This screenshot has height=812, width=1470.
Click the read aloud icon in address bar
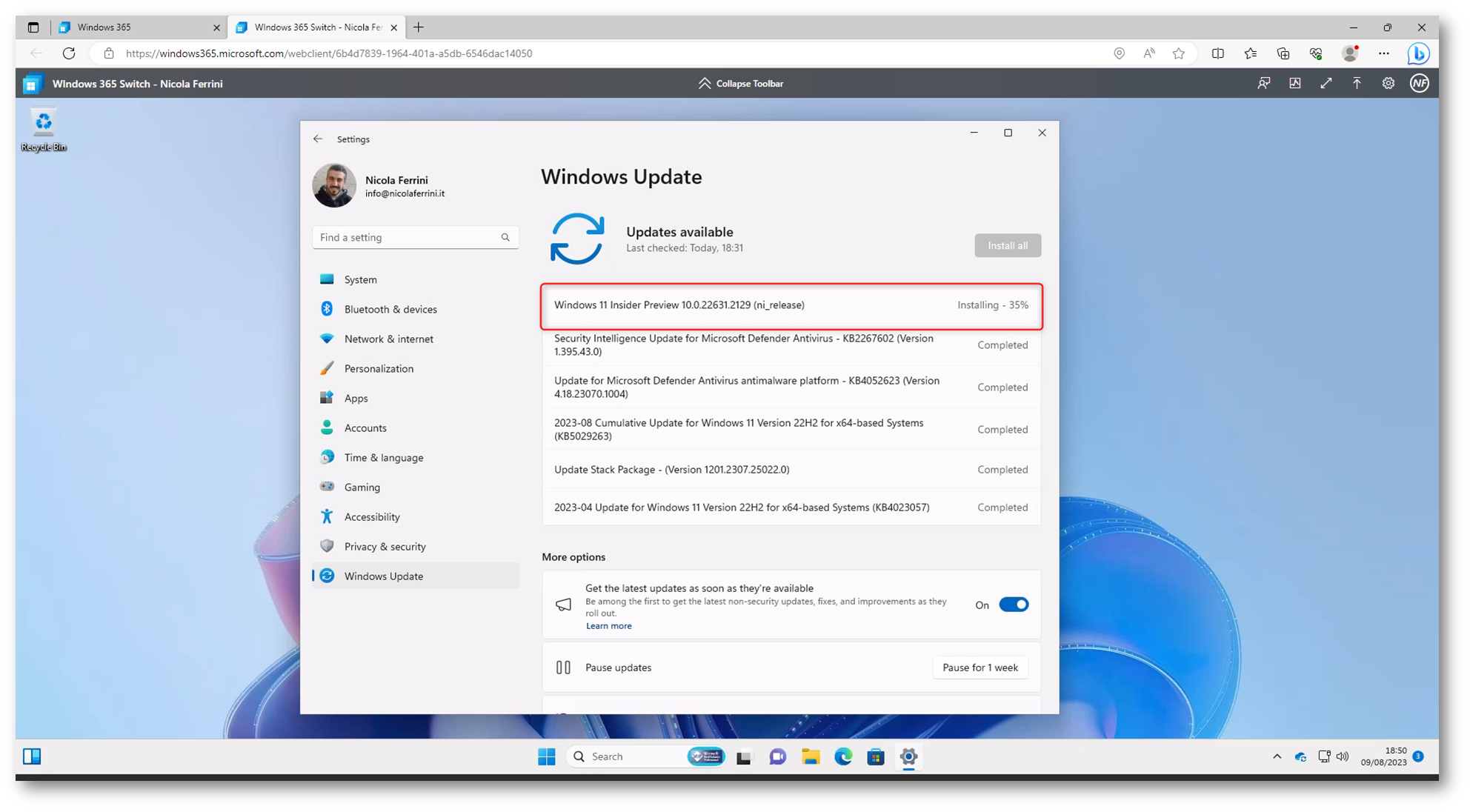point(1148,53)
